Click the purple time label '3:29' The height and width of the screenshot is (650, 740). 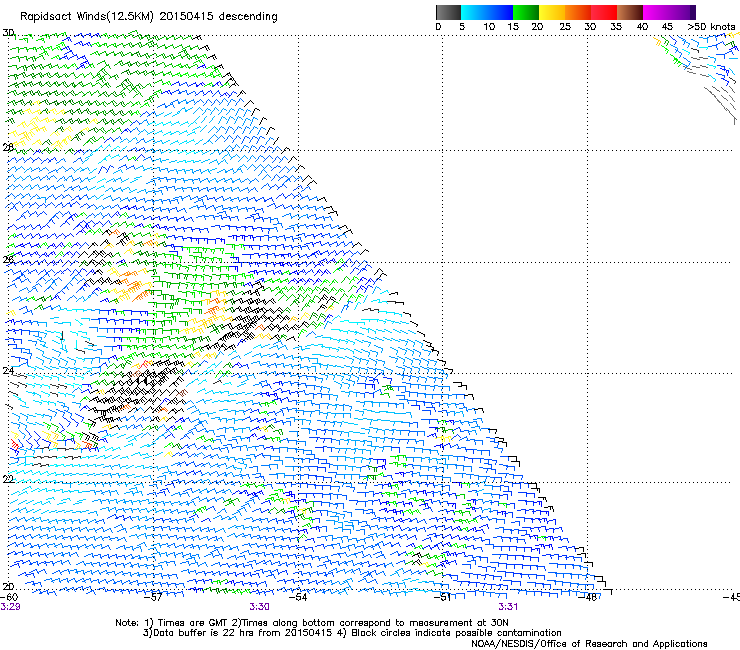pyautogui.click(x=10, y=607)
